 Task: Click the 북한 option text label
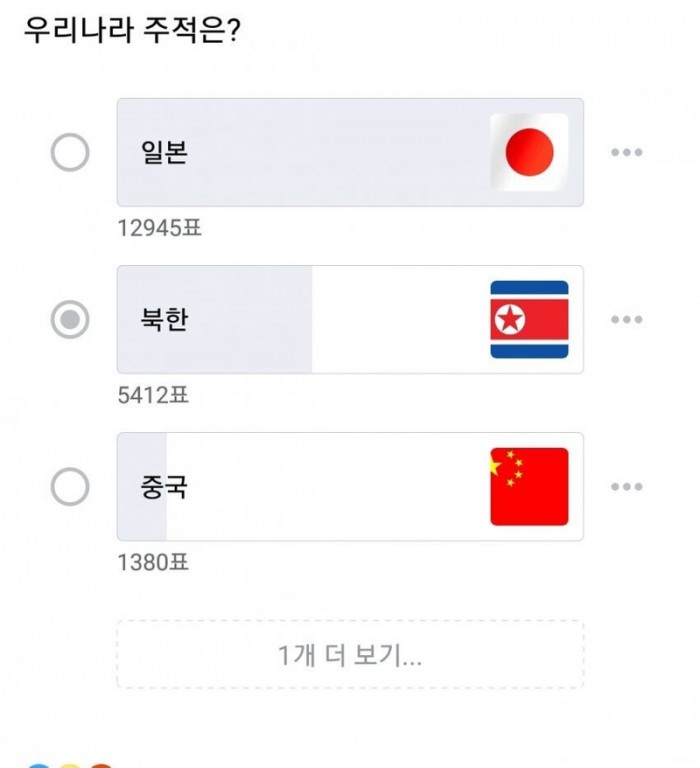[165, 321]
